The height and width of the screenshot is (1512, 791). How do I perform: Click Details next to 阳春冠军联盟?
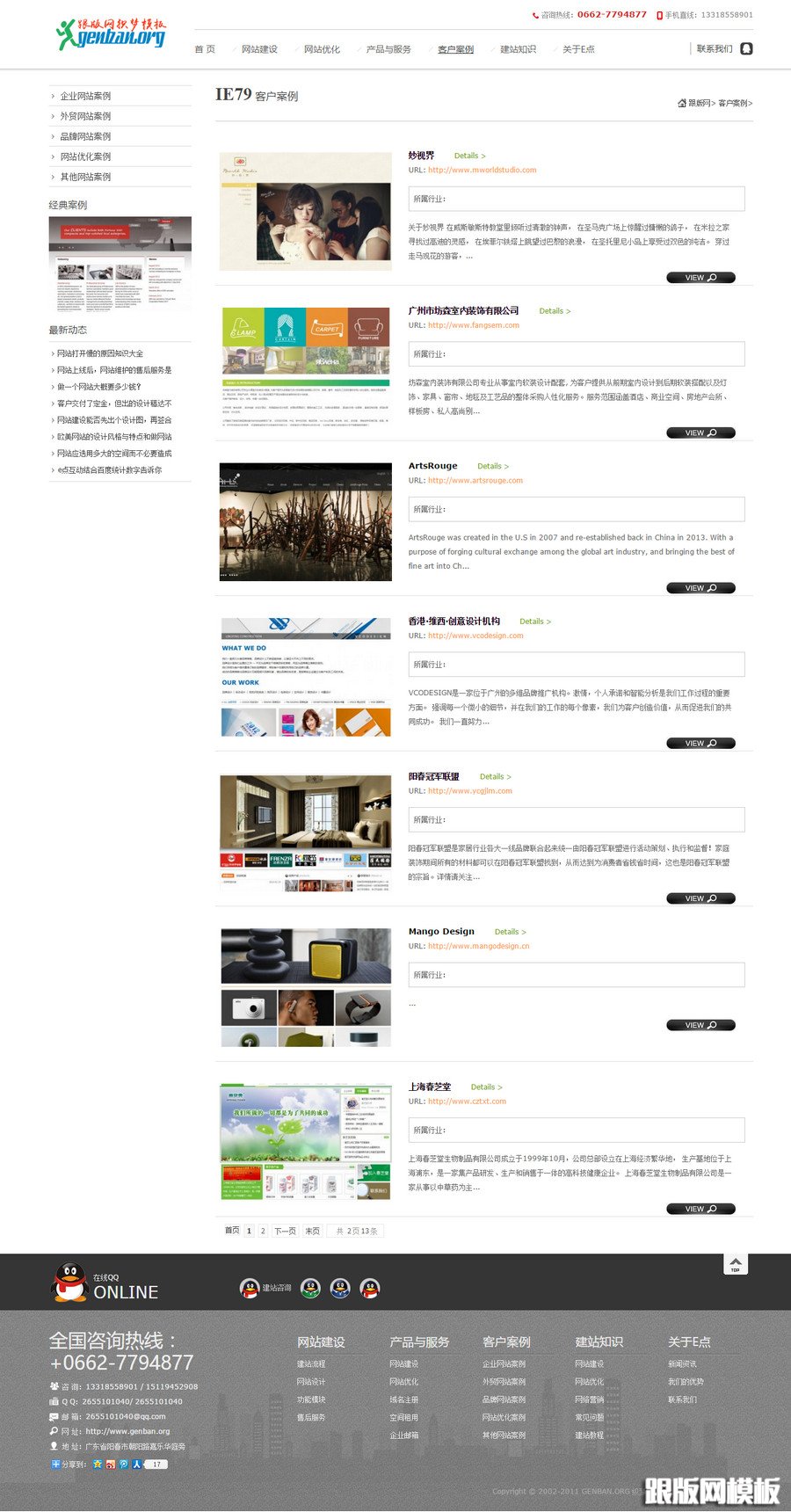pyautogui.click(x=495, y=777)
